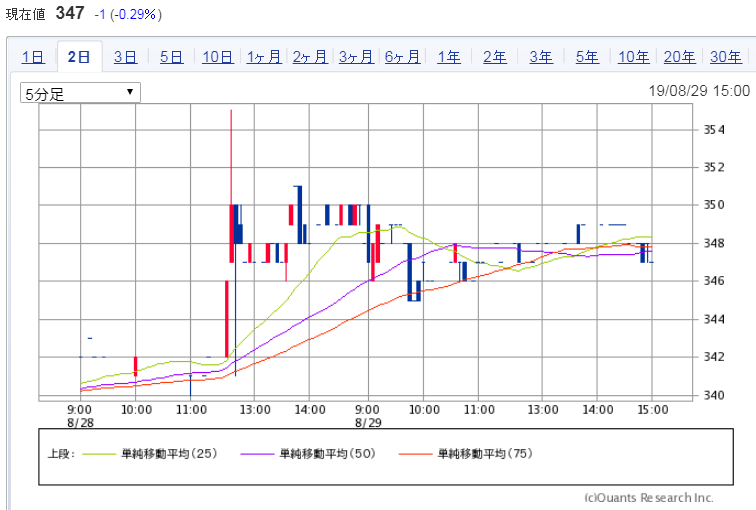Click the 8/28 date axis label
The image size is (756, 510).
pyautogui.click(x=81, y=423)
